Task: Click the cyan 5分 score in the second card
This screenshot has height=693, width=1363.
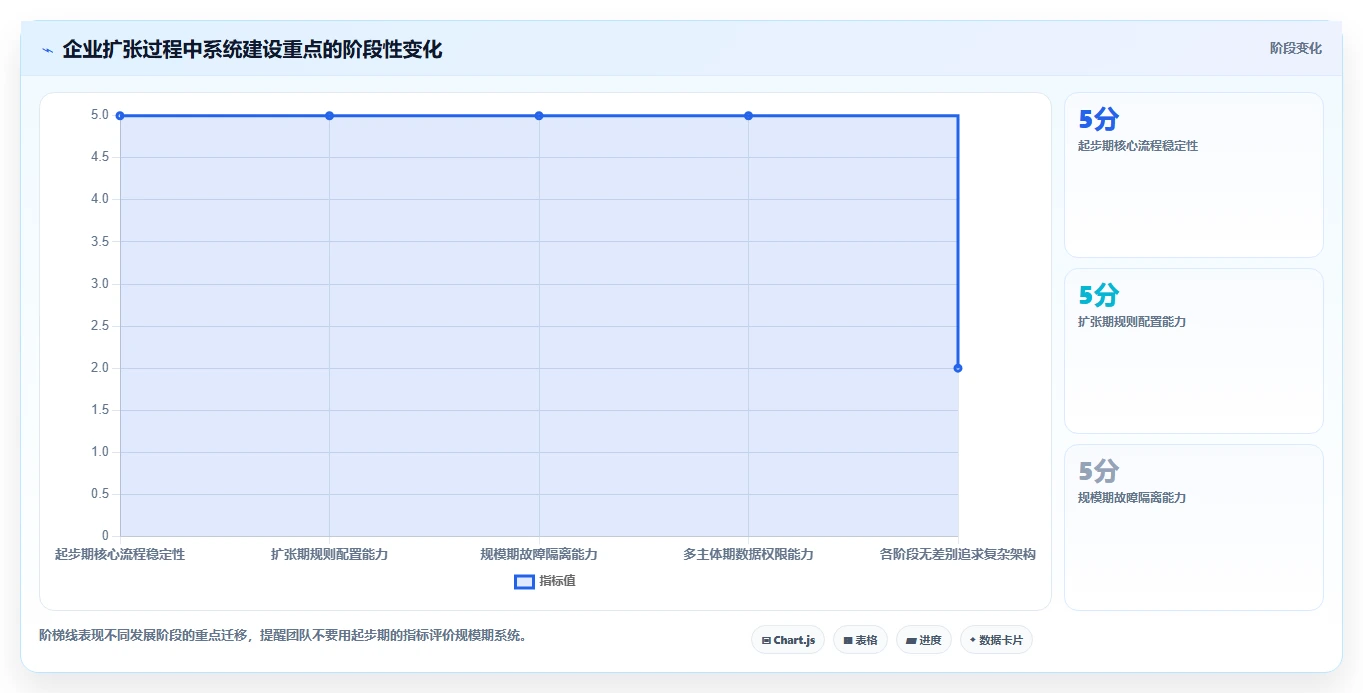Action: click(1098, 295)
